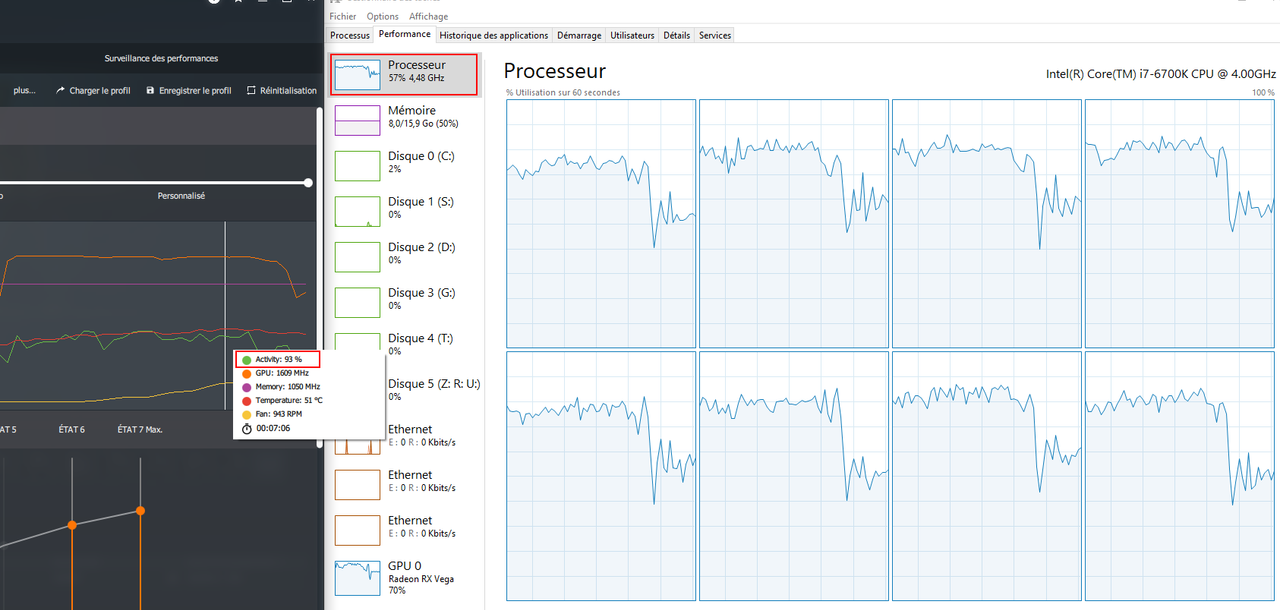Image resolution: width=1280 pixels, height=610 pixels.
Task: Open the Historique des applications tab
Action: 495,35
